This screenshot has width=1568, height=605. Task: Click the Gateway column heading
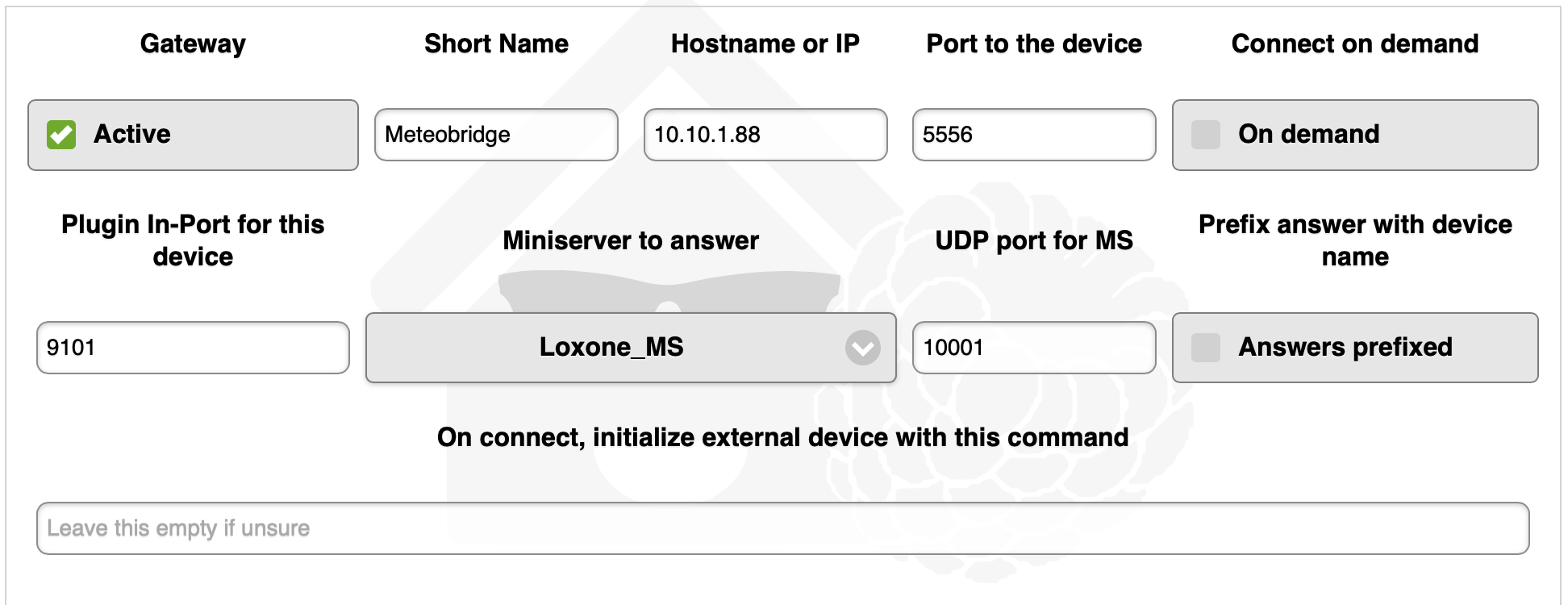click(193, 44)
